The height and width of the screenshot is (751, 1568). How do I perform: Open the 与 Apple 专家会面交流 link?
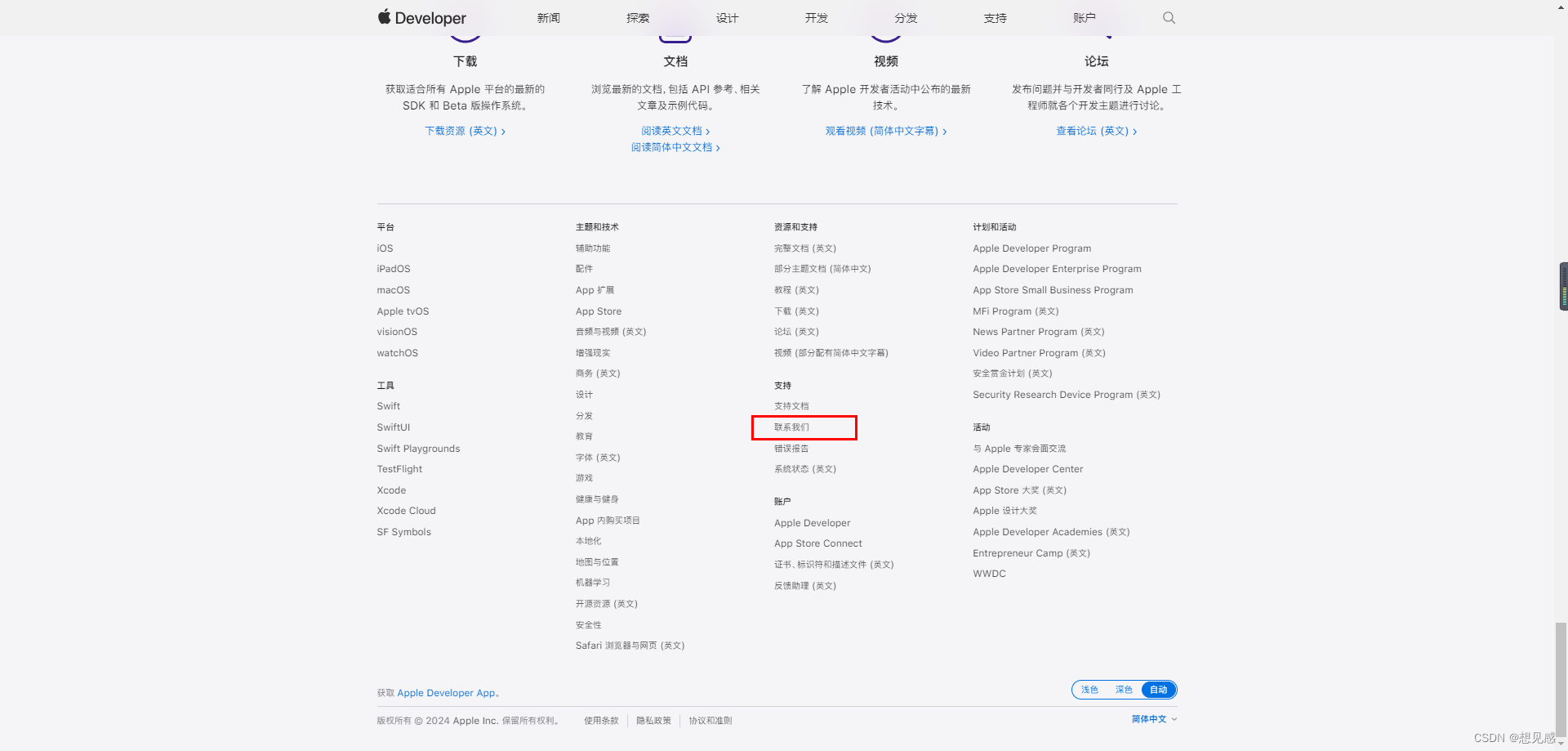(1019, 449)
